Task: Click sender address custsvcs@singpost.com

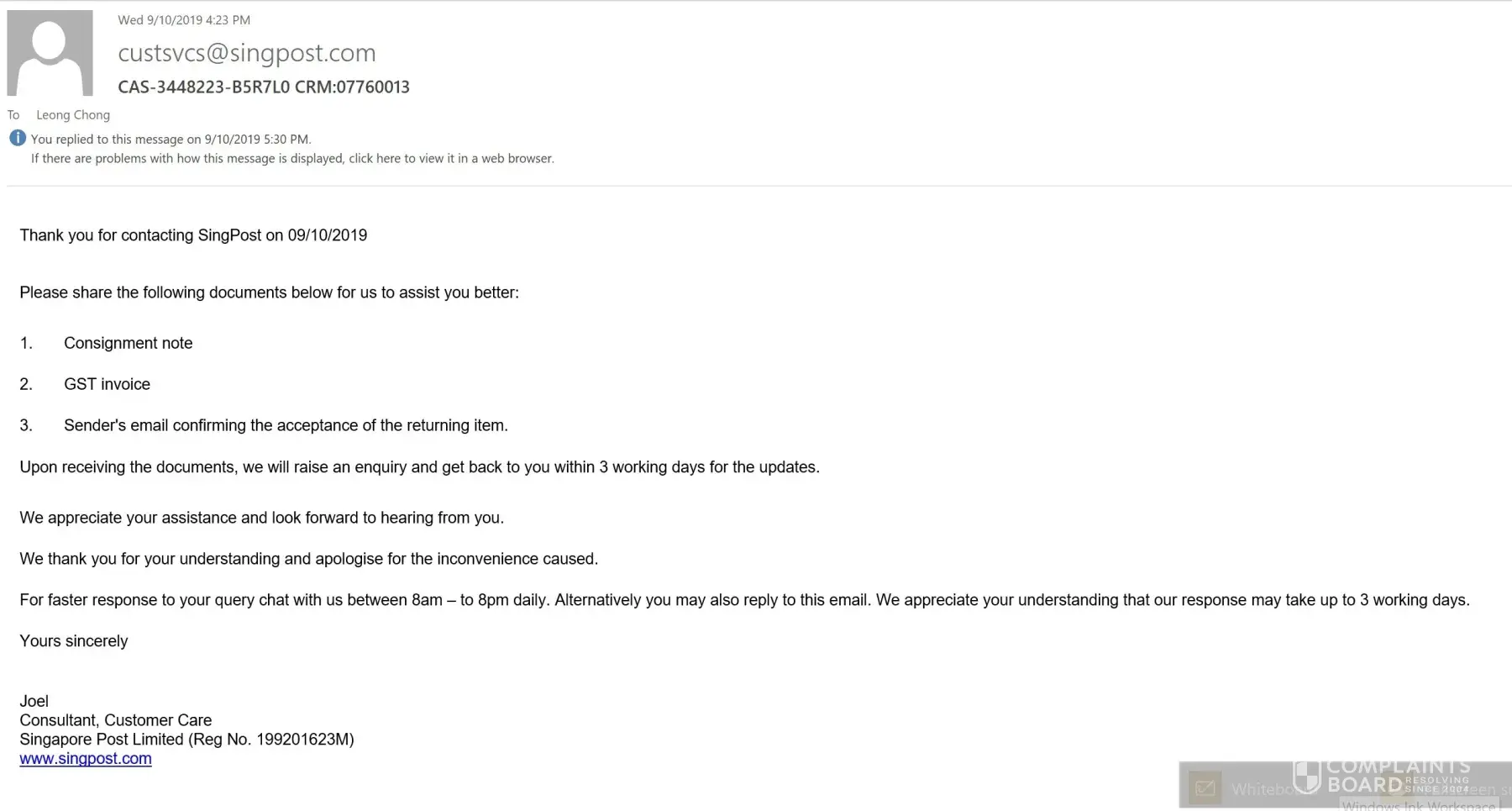Action: click(x=246, y=53)
